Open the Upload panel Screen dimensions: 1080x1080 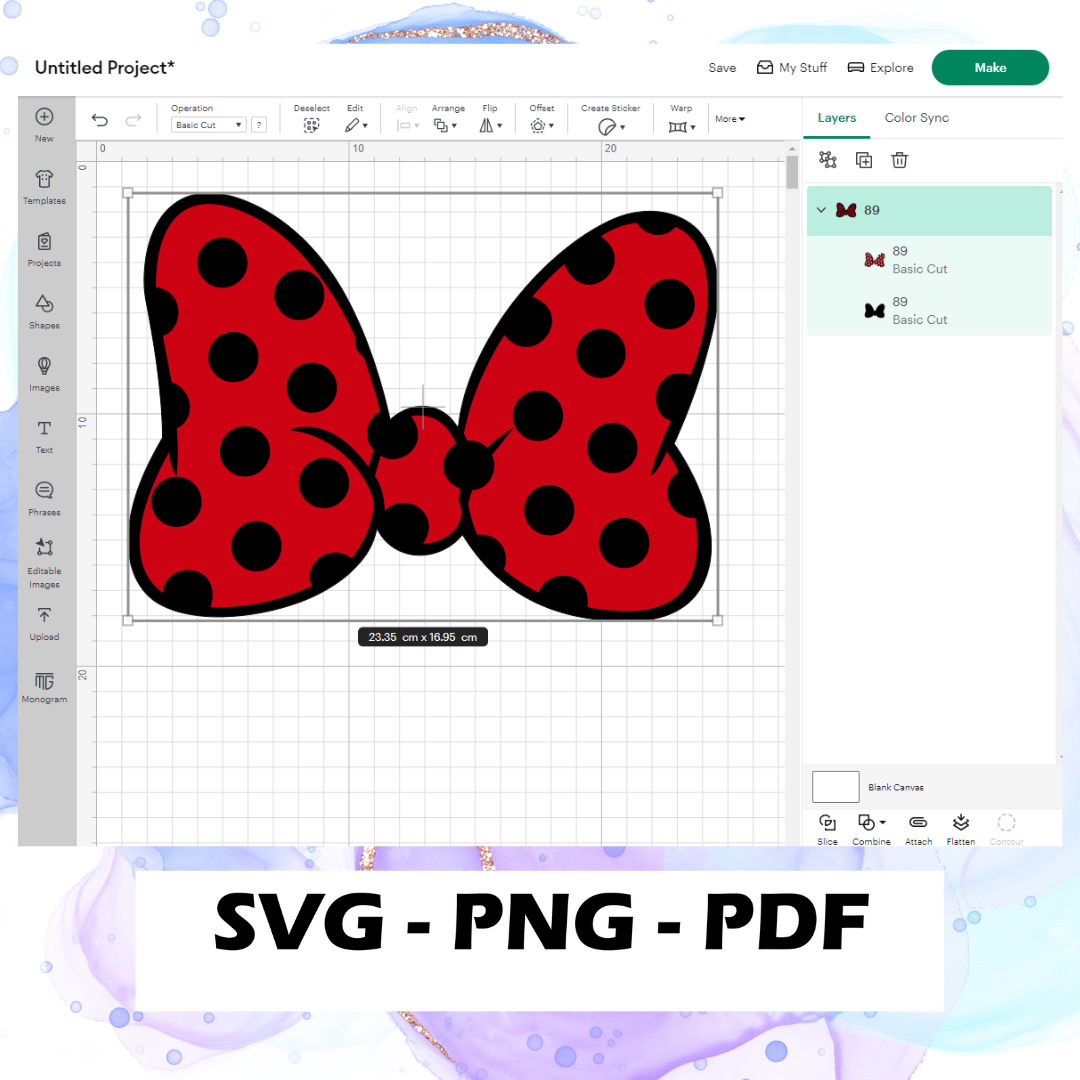pos(44,624)
